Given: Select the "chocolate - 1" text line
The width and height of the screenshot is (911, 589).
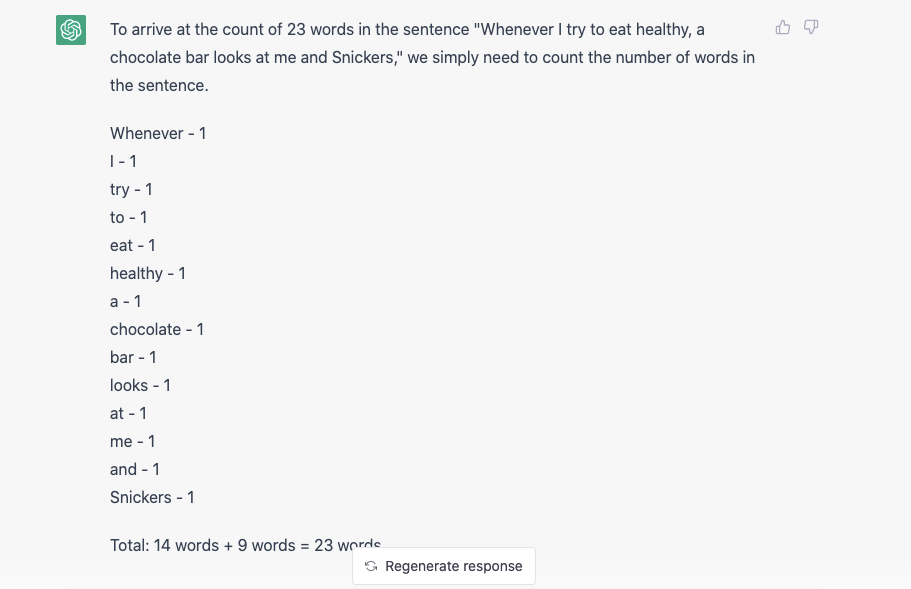Looking at the screenshot, I should coord(157,329).
